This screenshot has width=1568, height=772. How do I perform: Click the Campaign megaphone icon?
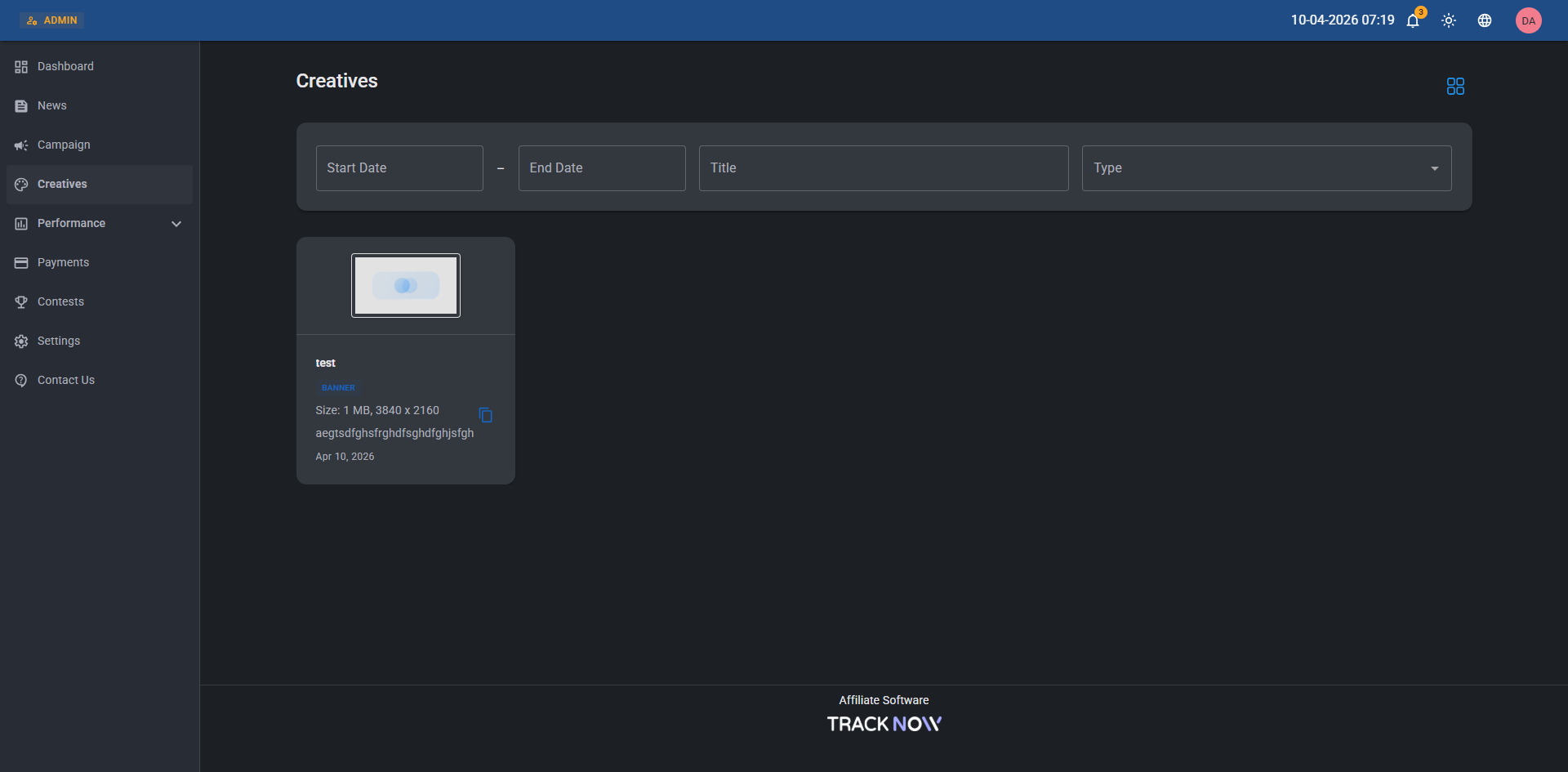coord(21,145)
